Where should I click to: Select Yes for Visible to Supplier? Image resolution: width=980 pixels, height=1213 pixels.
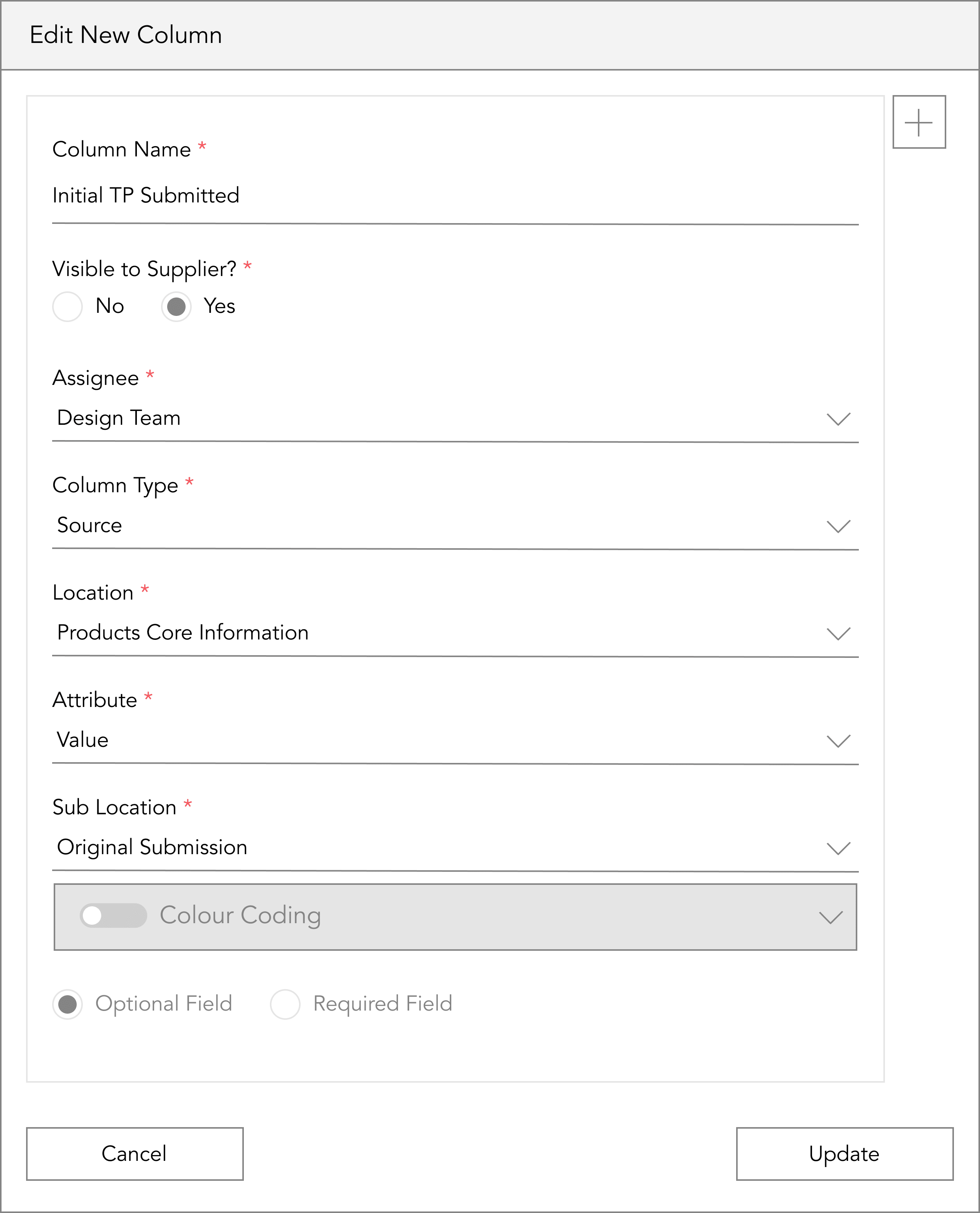pyautogui.click(x=176, y=306)
